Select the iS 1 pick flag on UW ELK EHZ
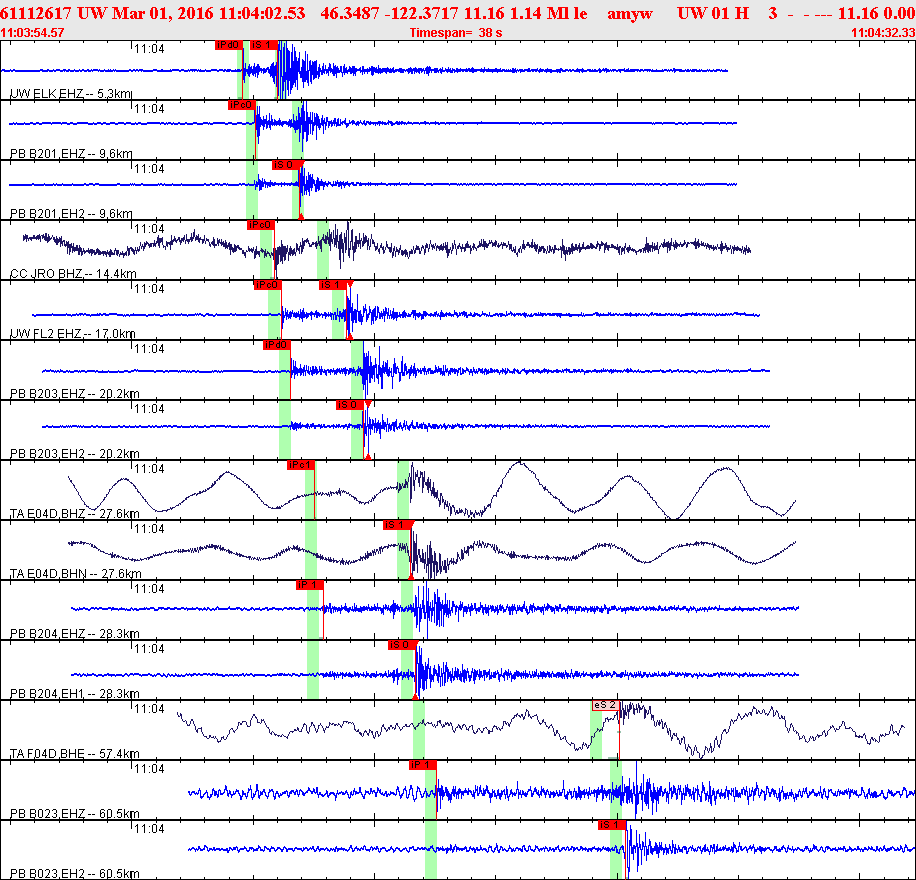 (263, 45)
